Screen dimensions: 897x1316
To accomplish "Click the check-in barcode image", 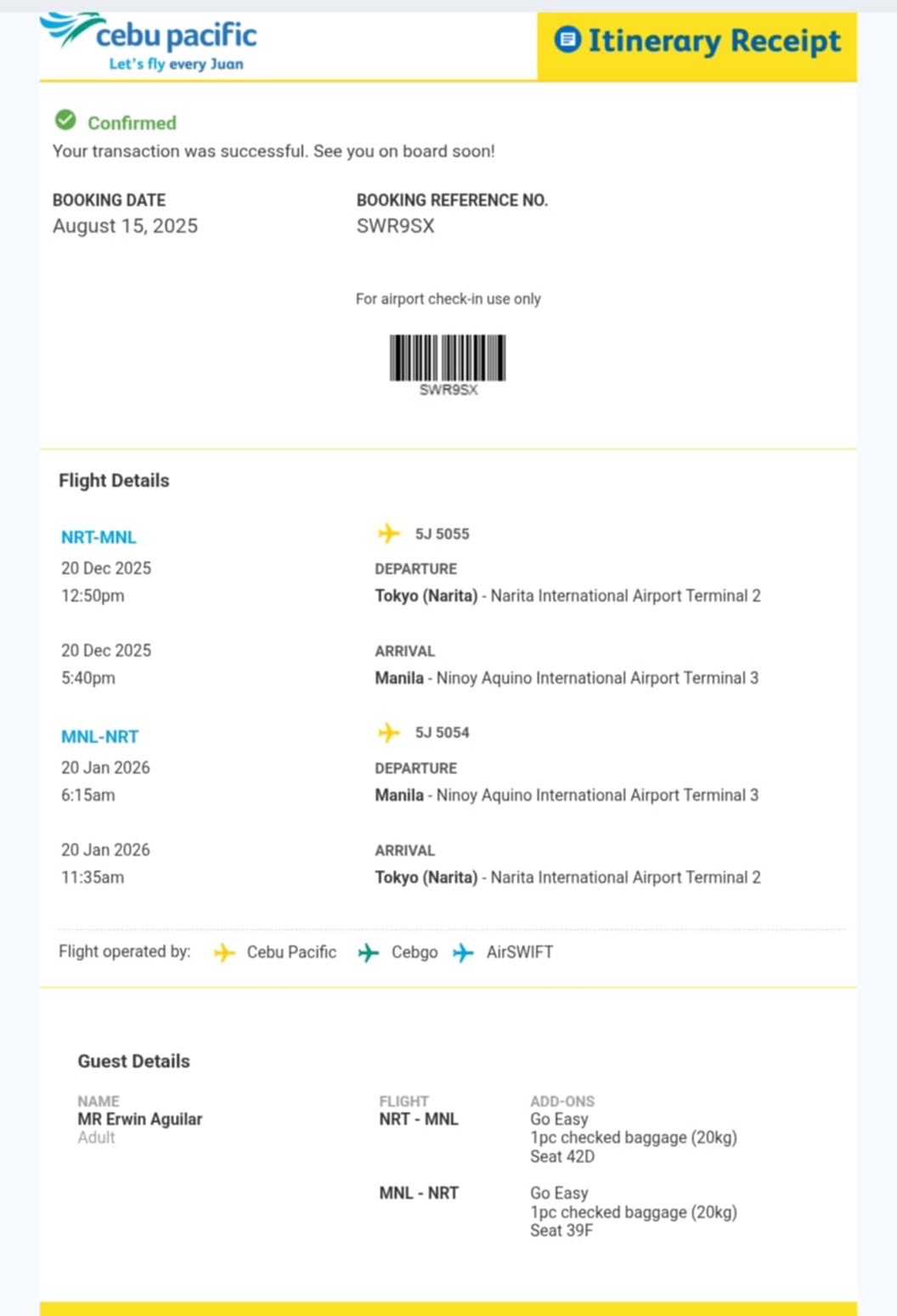I will [448, 358].
